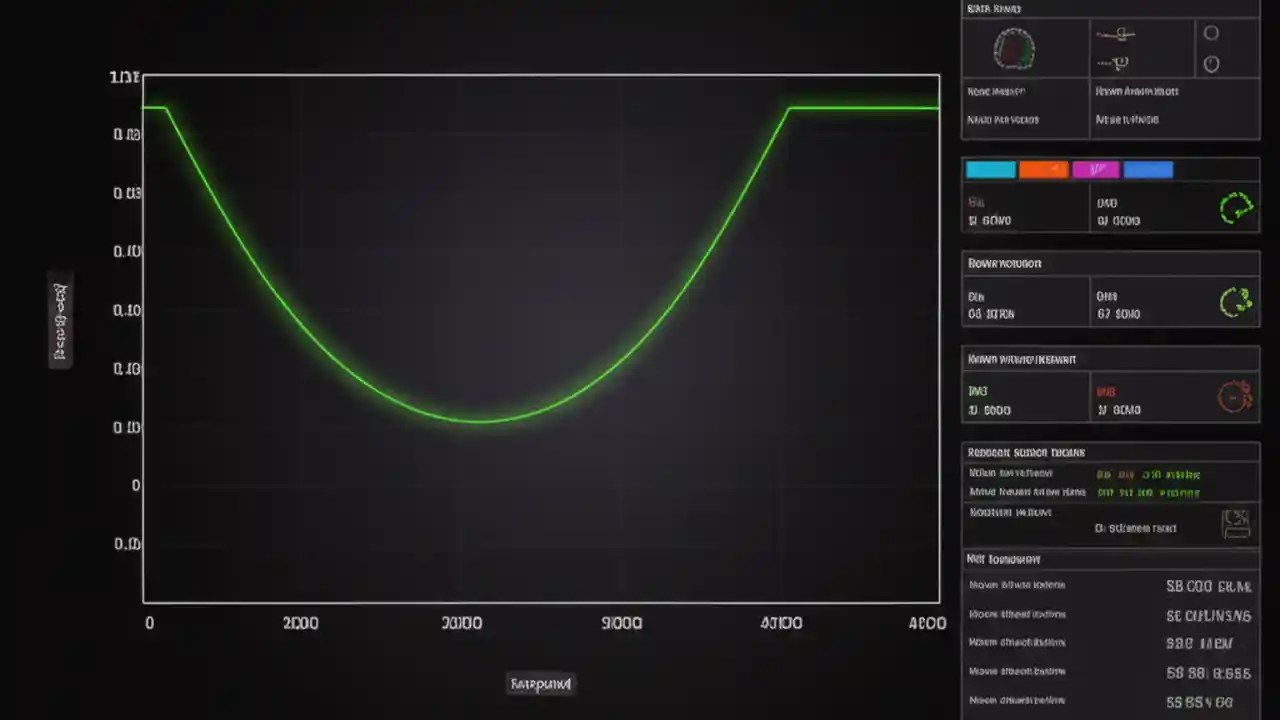Screen dimensions: 1280x720
Task: Click the system read link in the panel
Action: 1137,528
